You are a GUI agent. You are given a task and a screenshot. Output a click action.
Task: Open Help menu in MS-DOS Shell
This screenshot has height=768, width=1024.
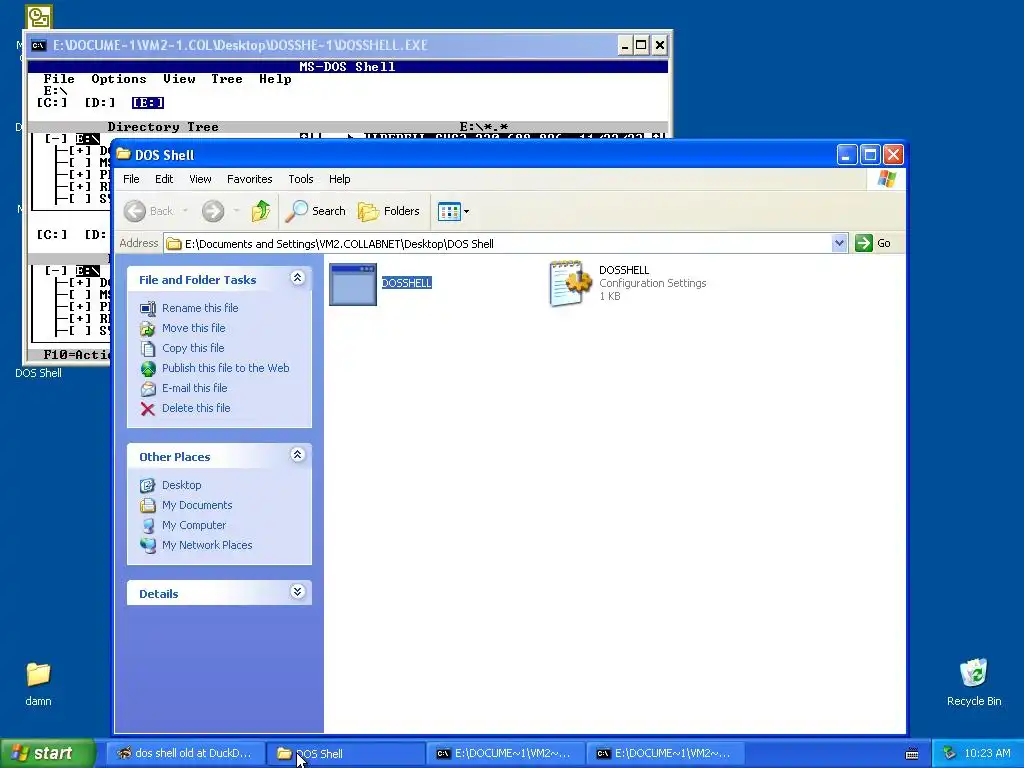click(x=275, y=79)
